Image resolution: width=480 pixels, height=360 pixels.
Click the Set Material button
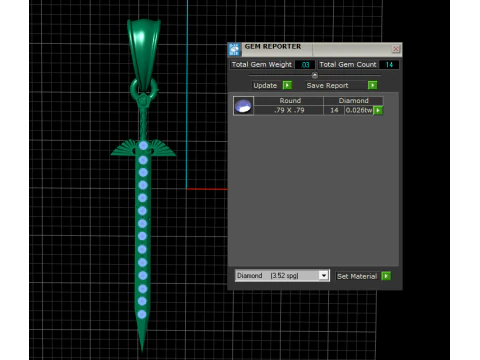(x=357, y=276)
